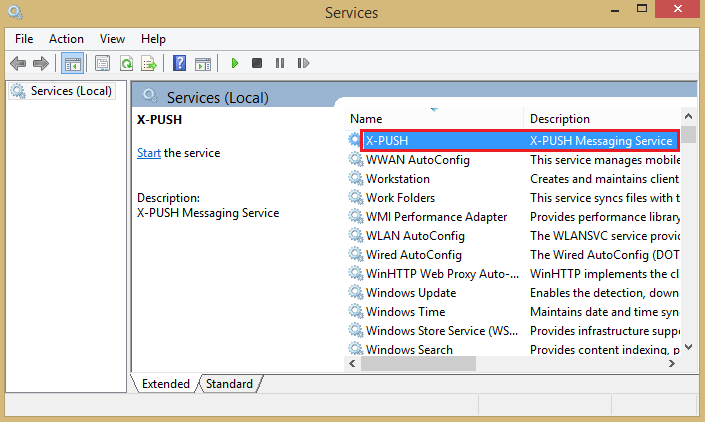The image size is (705, 422).
Task: Click the vertical scrollbar down arrow
Action: click(688, 347)
